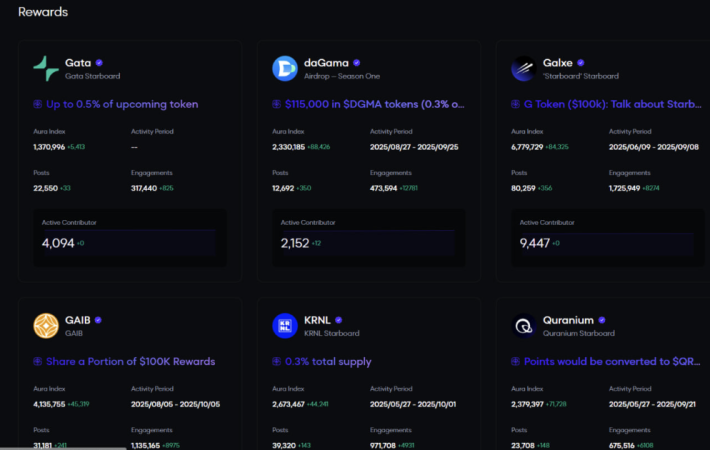Click the 'KRNL Starboard' subtitle
This screenshot has width=710, height=450.
pyautogui.click(x=331, y=333)
